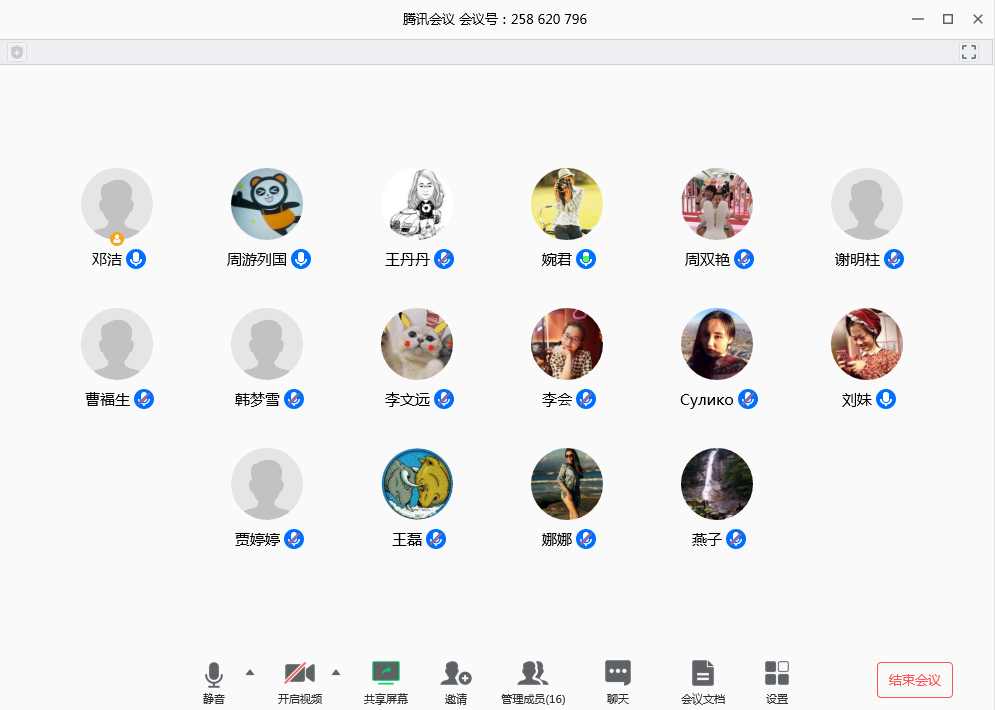This screenshot has width=995, height=710.
Task: Open the Settings (设置) icon
Action: pyautogui.click(x=777, y=673)
